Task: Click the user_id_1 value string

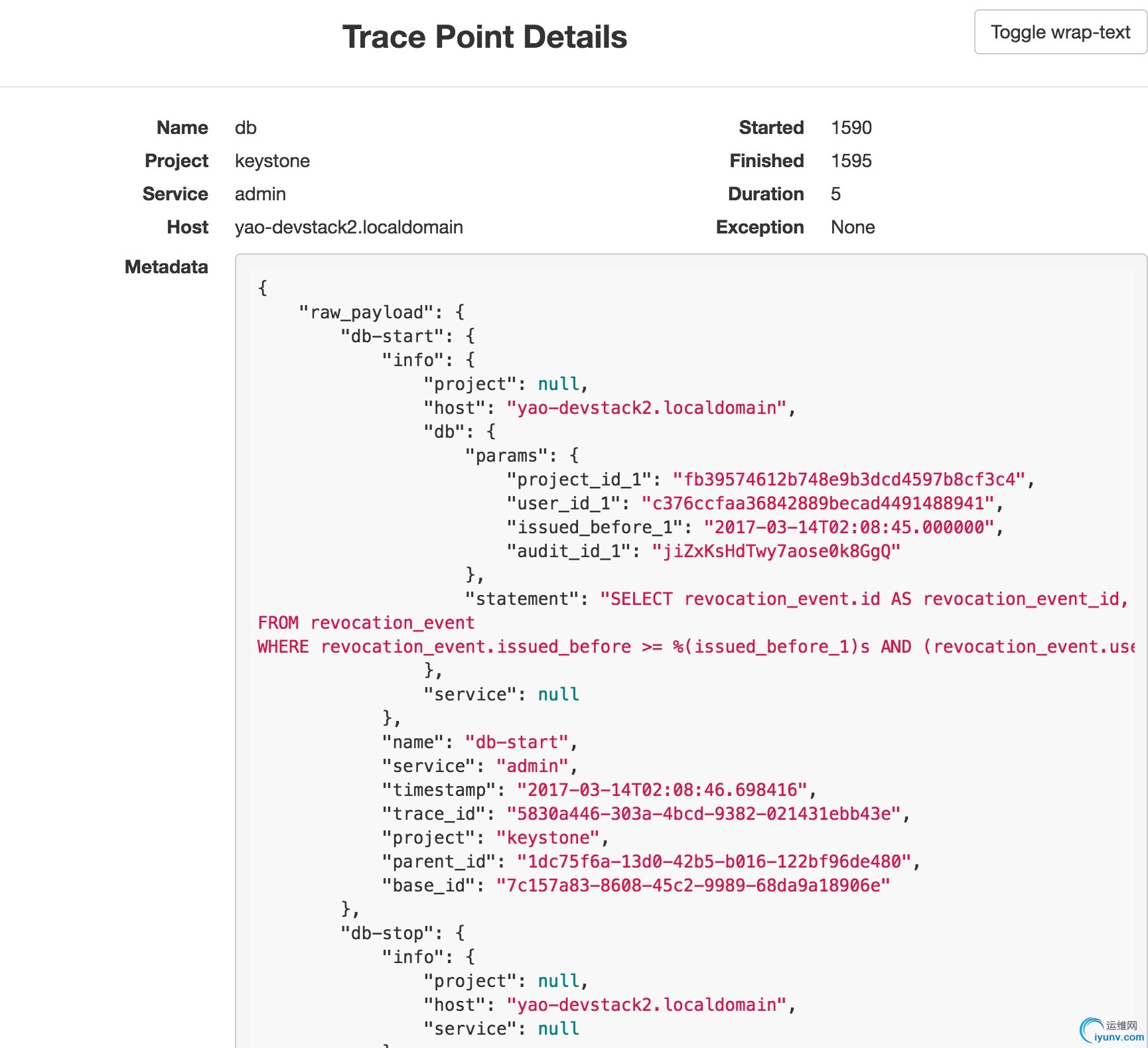Action: pos(818,503)
